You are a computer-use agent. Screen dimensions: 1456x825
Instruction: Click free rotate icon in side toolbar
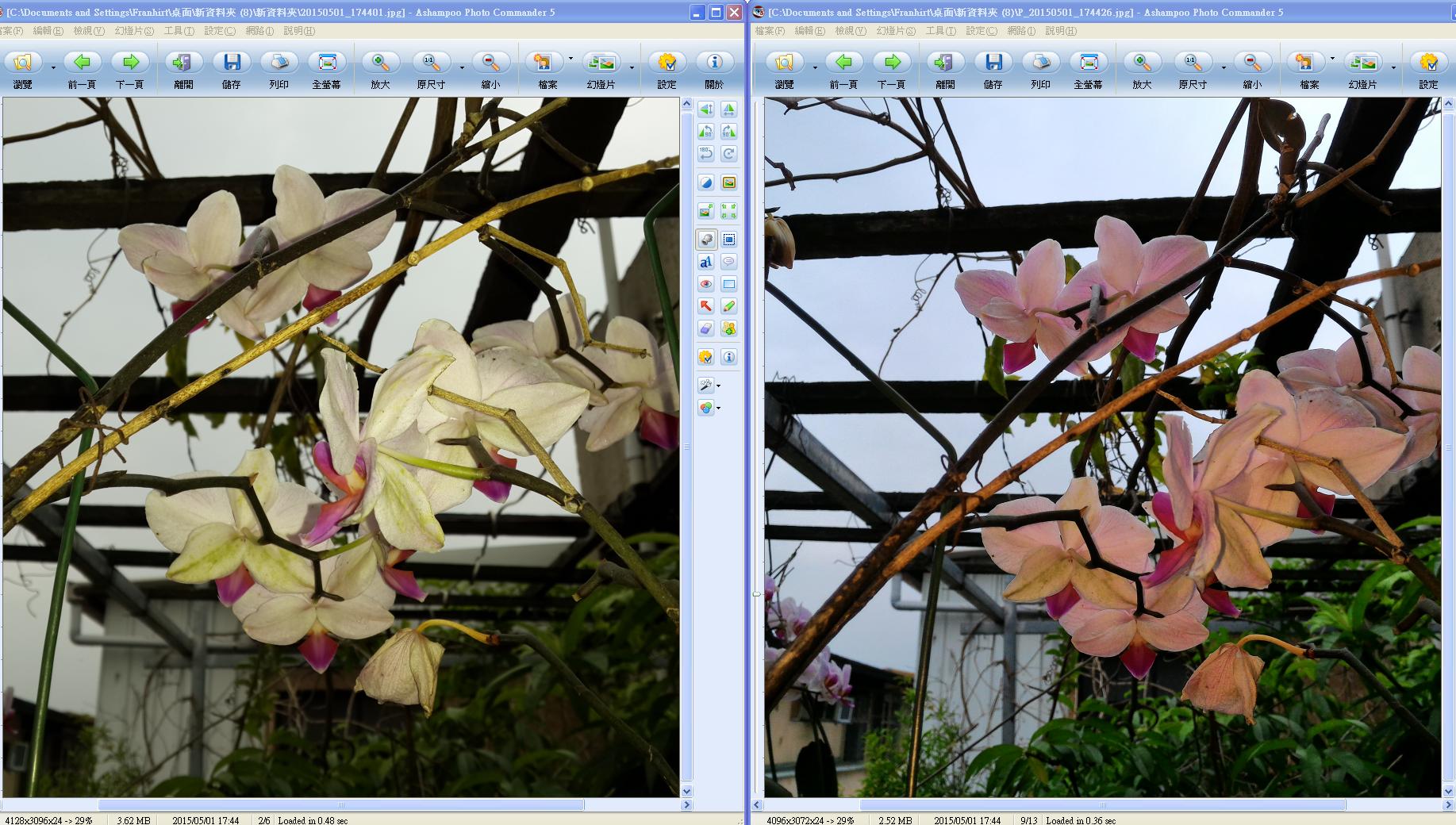pos(728,153)
